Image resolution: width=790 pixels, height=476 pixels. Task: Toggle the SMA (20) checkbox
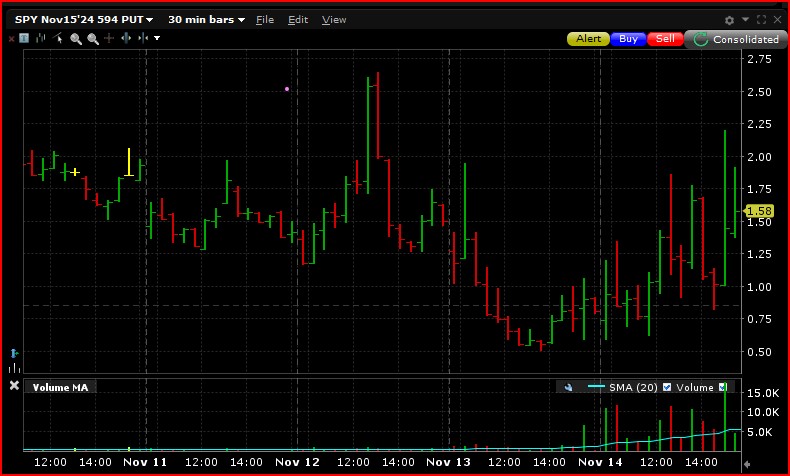667,387
